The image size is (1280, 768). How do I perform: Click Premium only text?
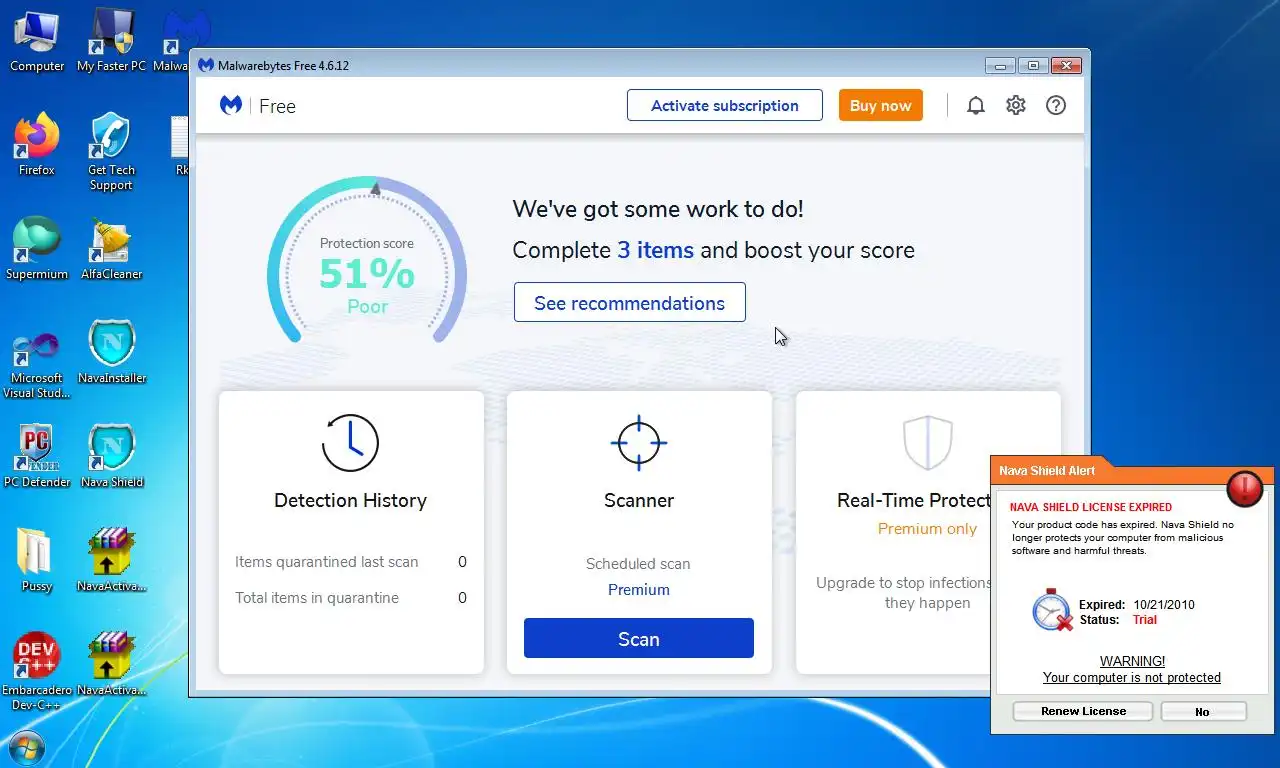[927, 529]
